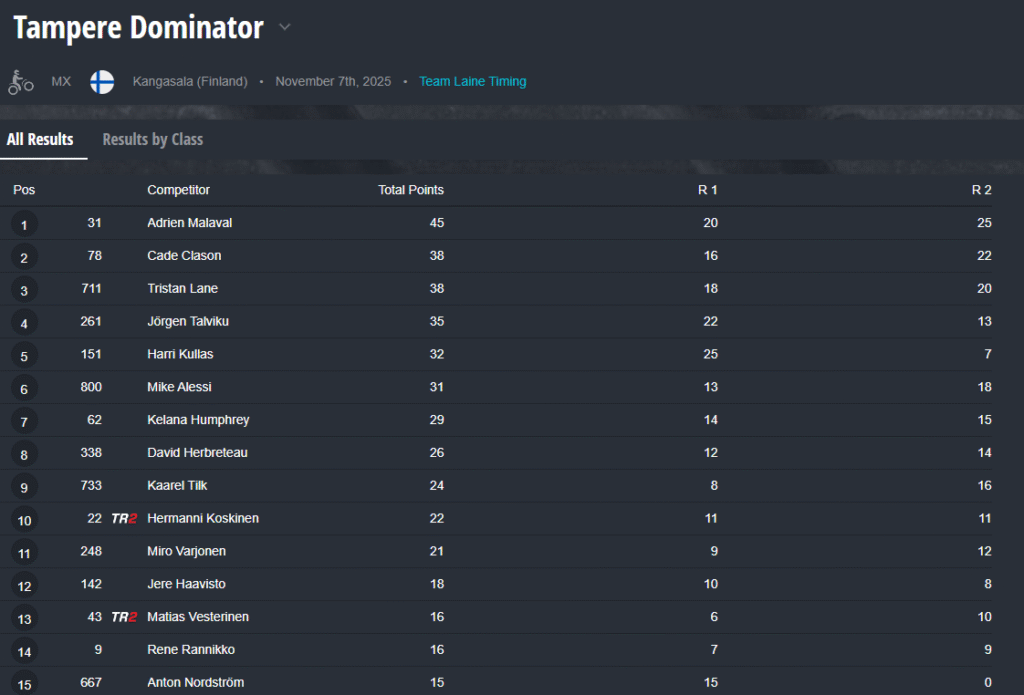Expand the Tampere Dominator title dropdown
This screenshot has width=1024, height=695.
tap(285, 28)
